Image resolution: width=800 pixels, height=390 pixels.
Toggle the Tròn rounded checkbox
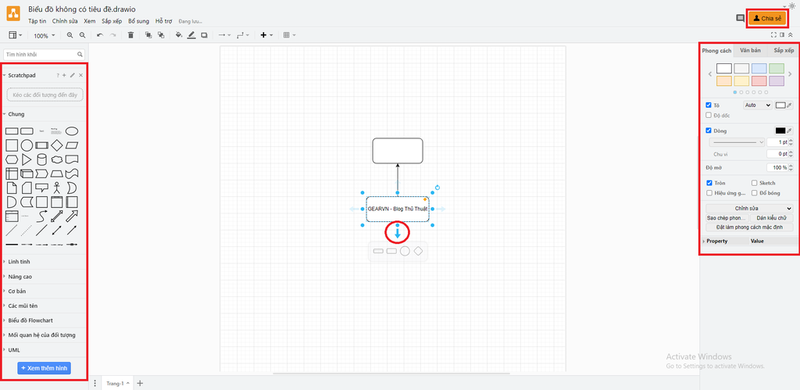(x=709, y=183)
